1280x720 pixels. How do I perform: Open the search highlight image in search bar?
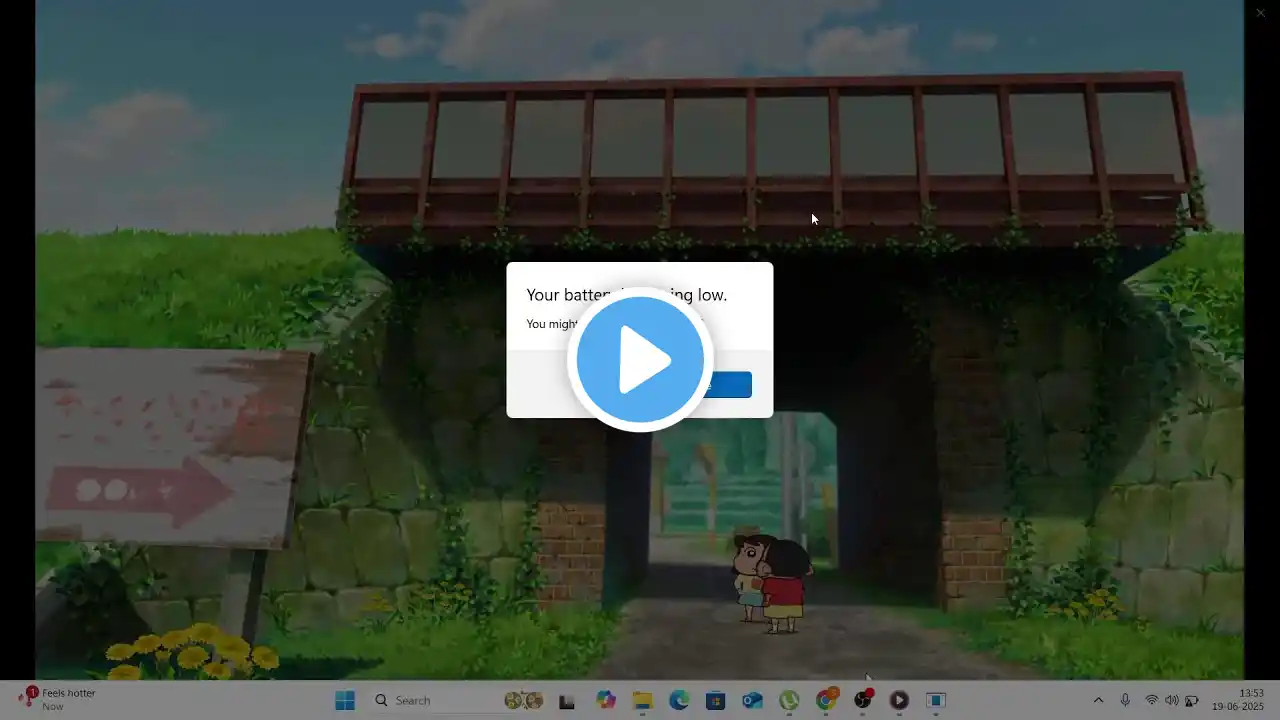524,700
